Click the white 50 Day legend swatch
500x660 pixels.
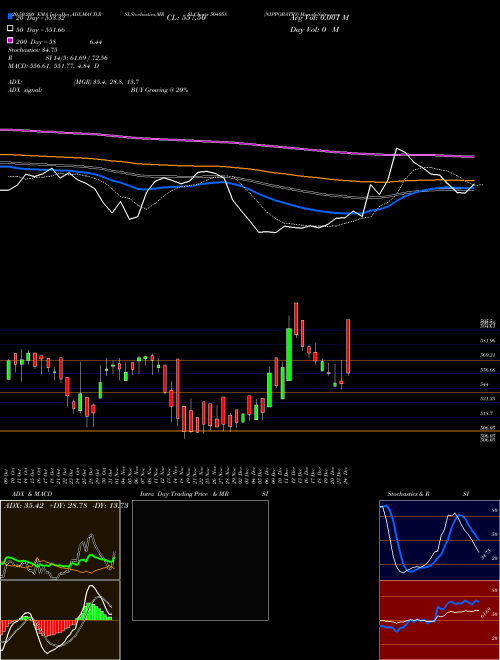[x=11, y=29]
